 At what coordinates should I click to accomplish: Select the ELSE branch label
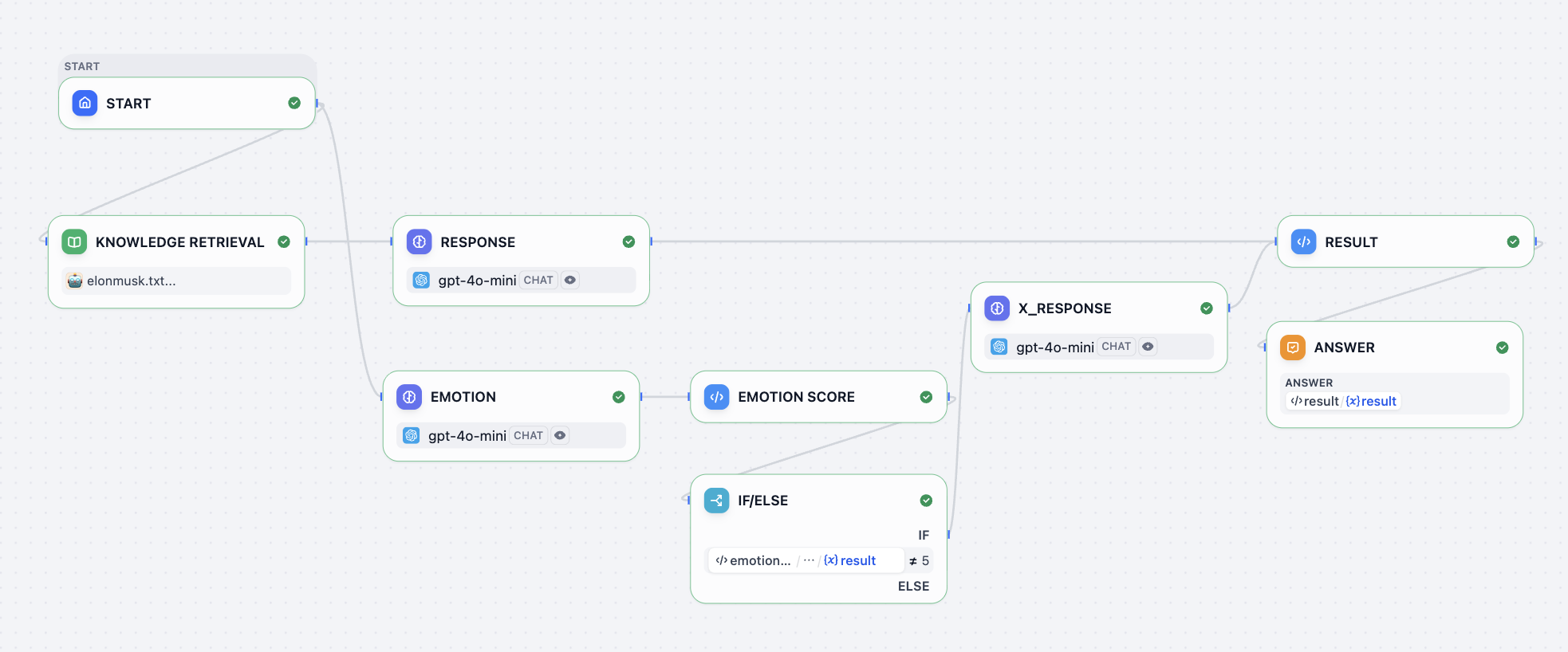point(913,586)
